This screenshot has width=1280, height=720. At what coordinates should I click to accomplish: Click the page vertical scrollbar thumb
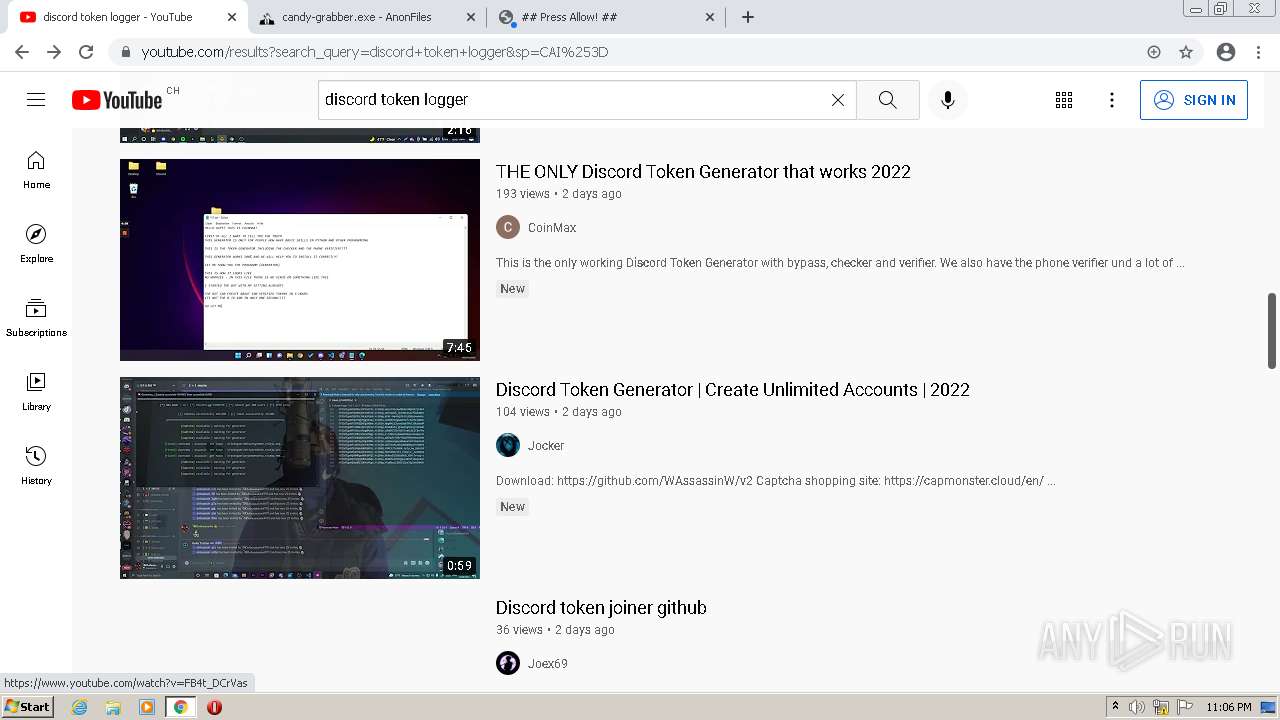tap(1272, 330)
